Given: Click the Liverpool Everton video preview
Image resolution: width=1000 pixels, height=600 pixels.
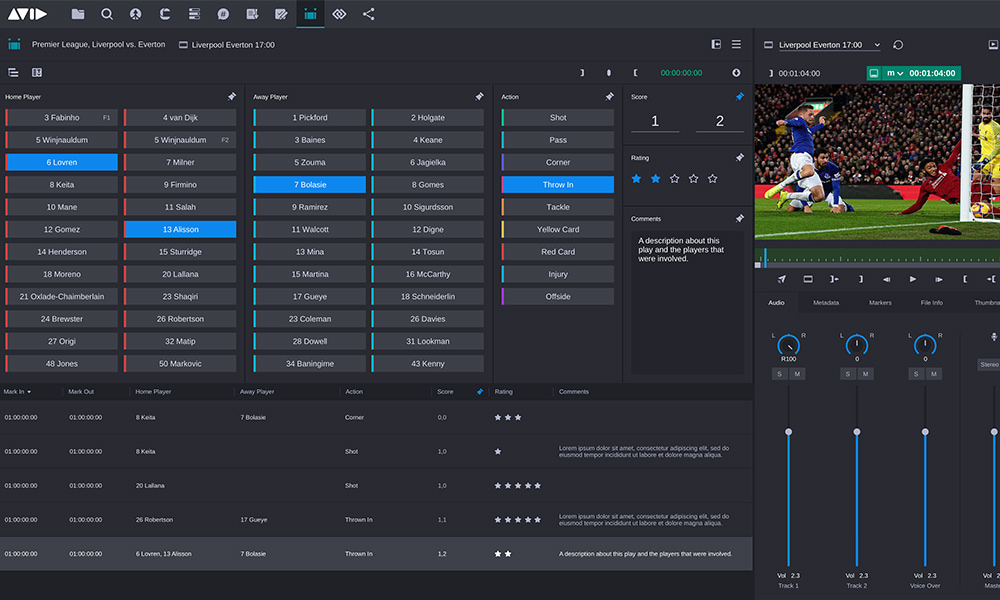Looking at the screenshot, I should (877, 162).
